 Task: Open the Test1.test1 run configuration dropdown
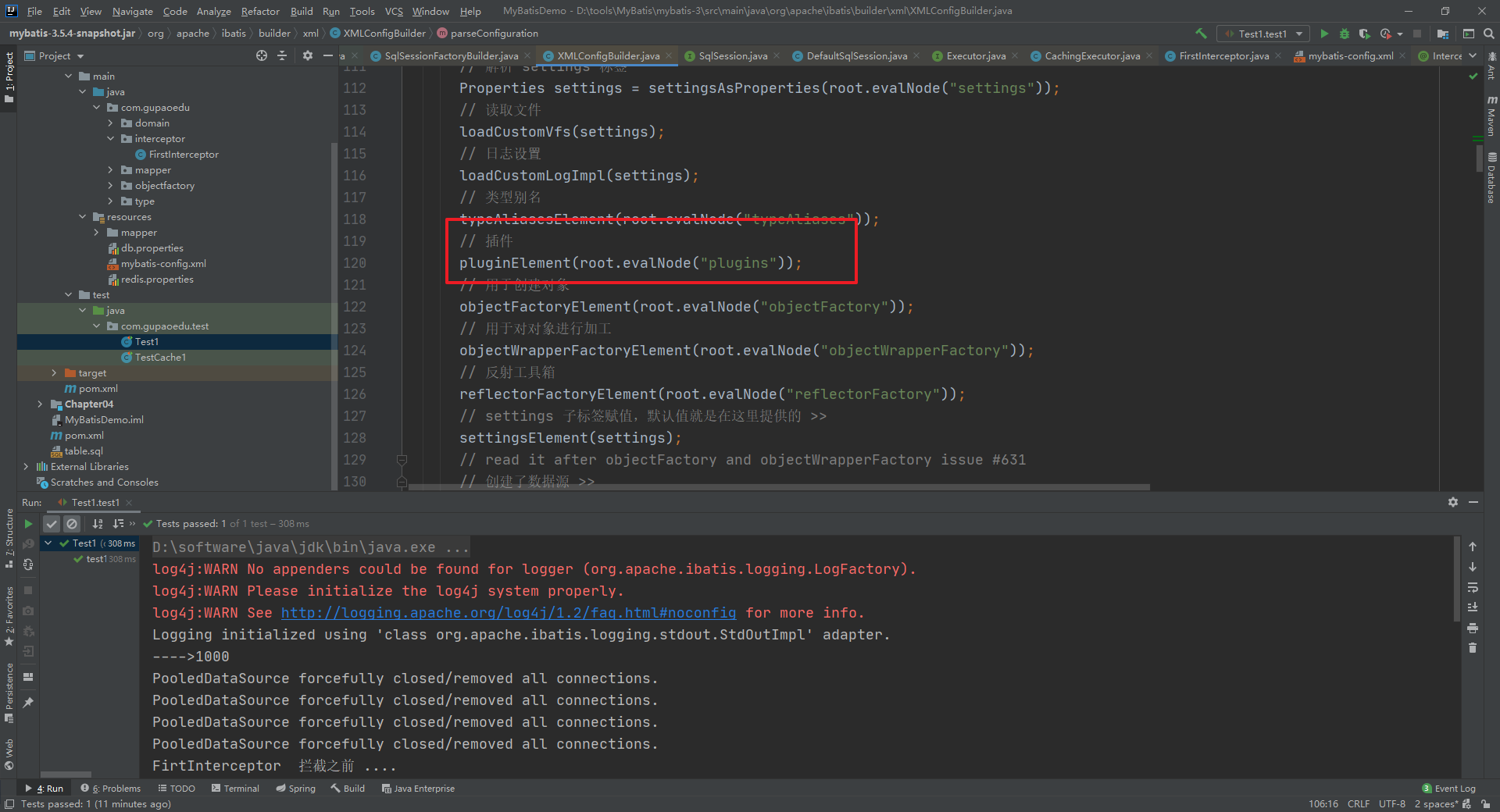[1265, 34]
